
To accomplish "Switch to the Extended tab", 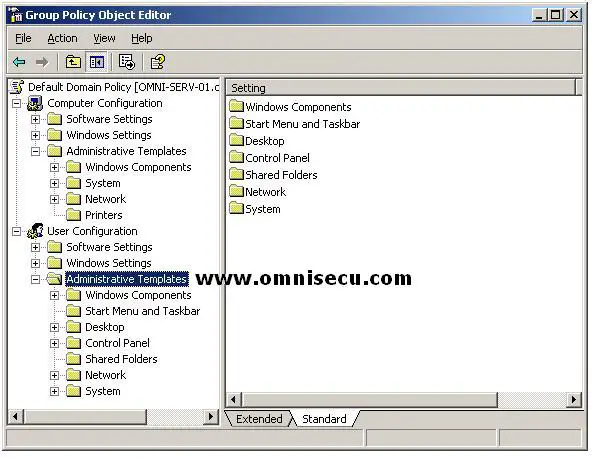I will pyautogui.click(x=259, y=419).
